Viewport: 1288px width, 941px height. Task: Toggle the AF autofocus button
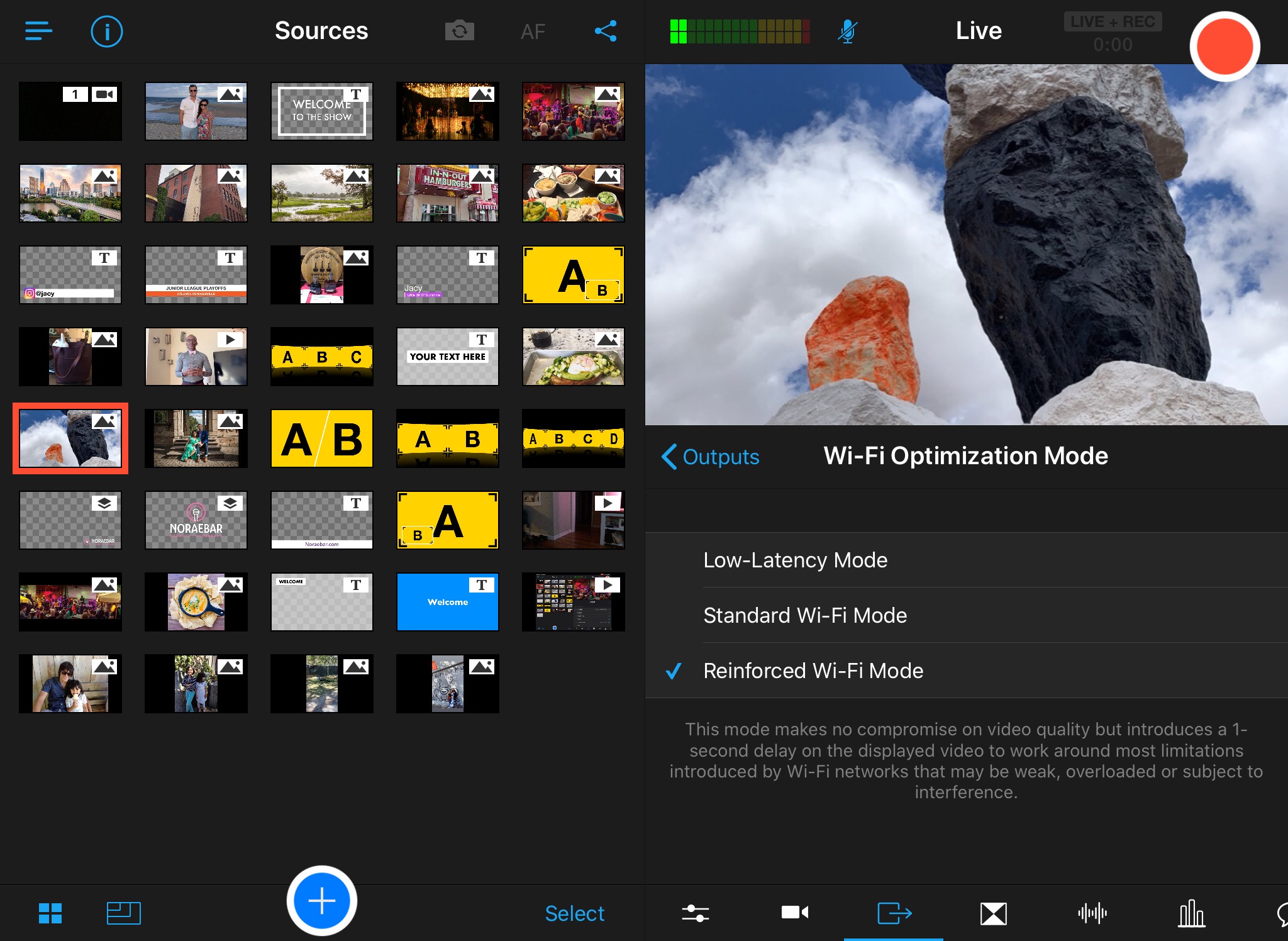point(533,31)
